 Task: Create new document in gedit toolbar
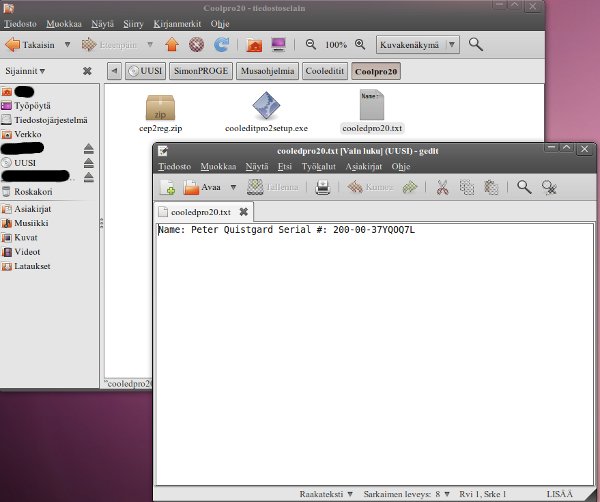(167, 187)
